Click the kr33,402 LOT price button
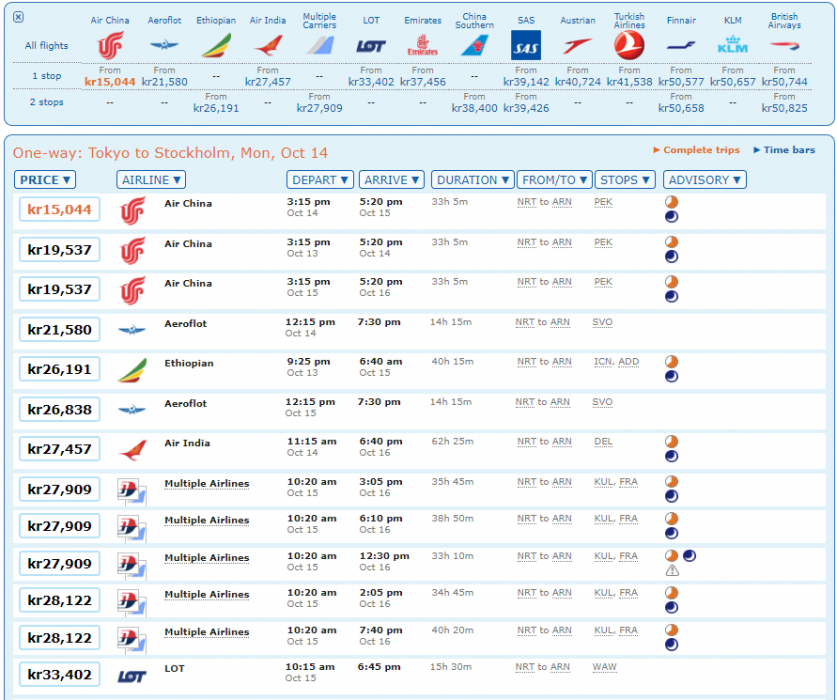This screenshot has height=700, width=837. [59, 674]
